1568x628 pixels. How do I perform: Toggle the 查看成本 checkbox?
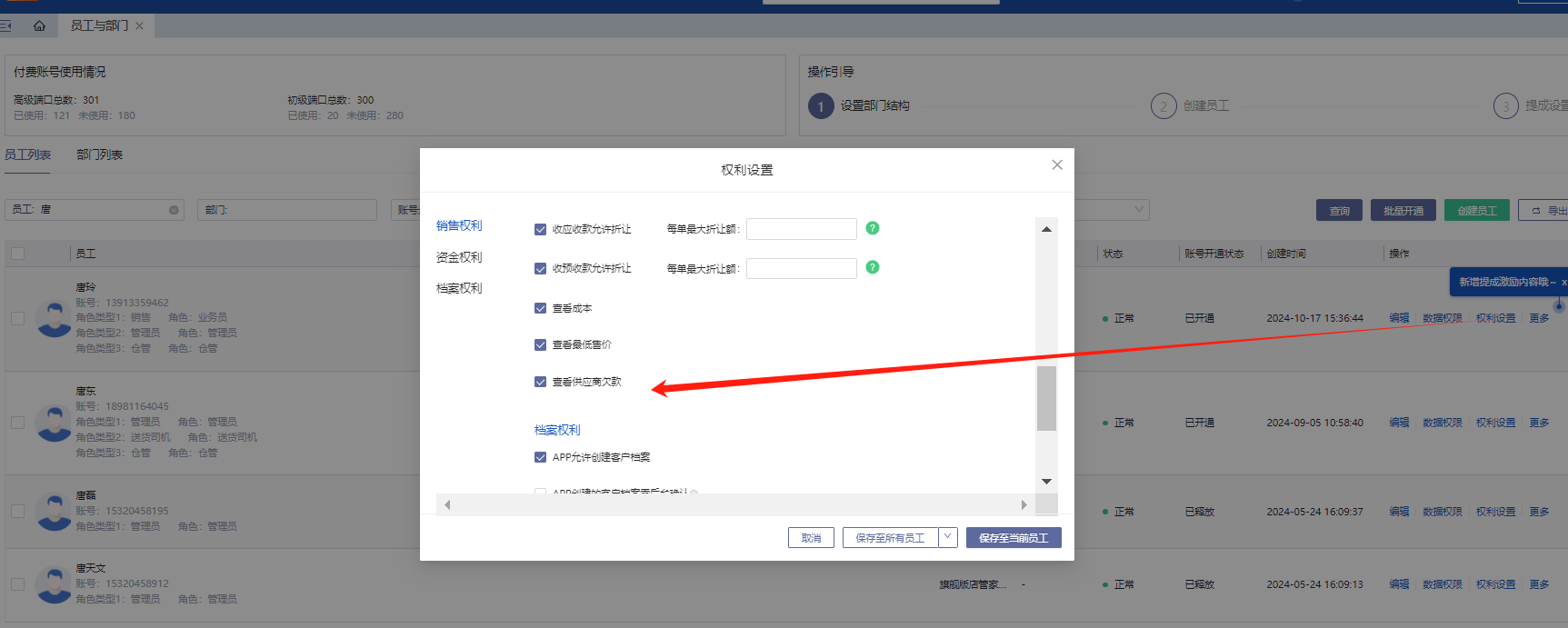coord(540,308)
